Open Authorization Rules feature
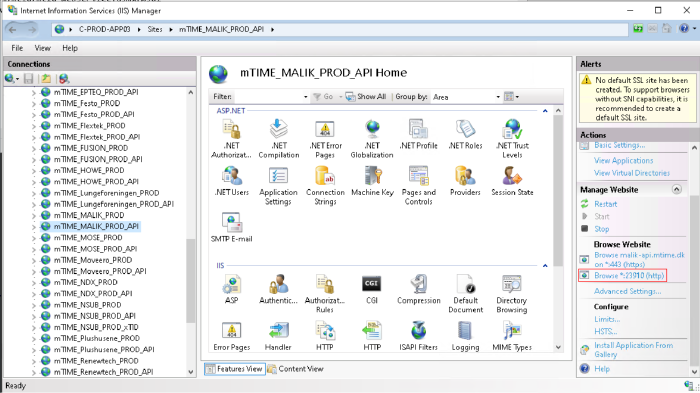Image resolution: width=700 pixels, height=393 pixels. click(325, 294)
